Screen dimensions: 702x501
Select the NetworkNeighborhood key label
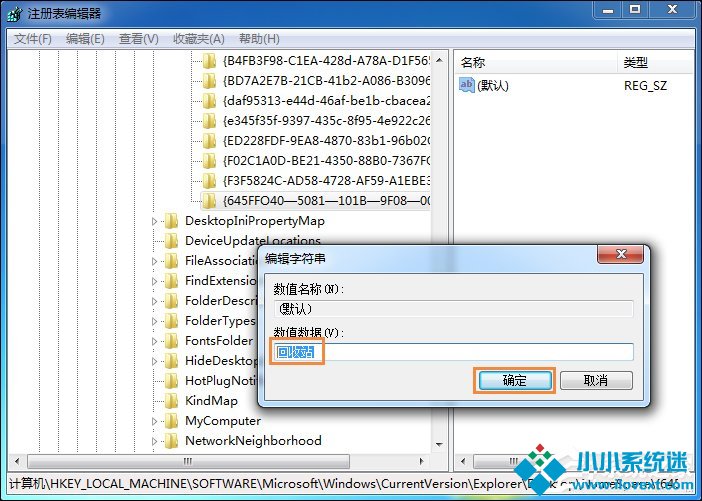[x=253, y=441]
